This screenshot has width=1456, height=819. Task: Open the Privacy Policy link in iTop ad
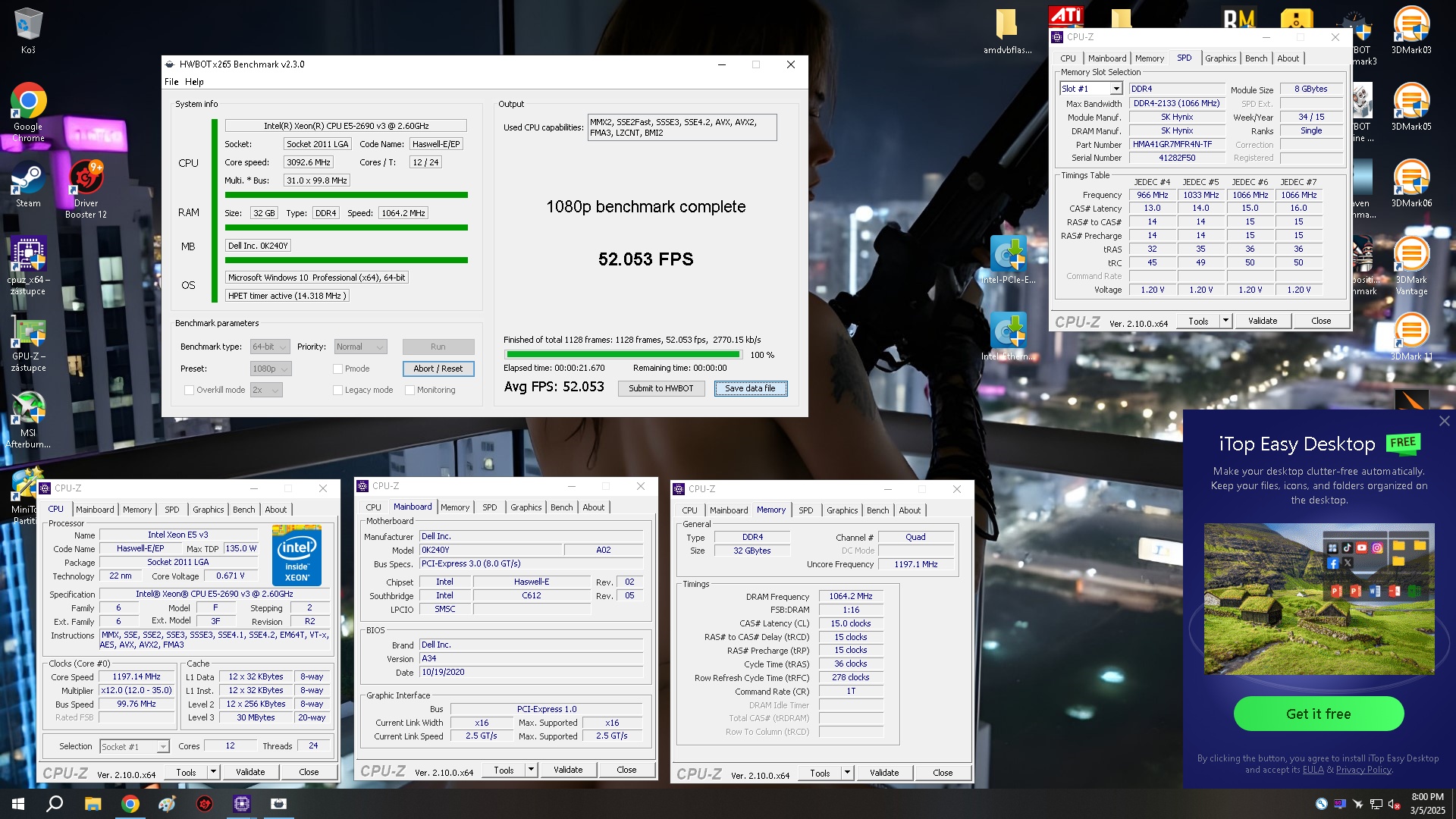pyautogui.click(x=1363, y=770)
